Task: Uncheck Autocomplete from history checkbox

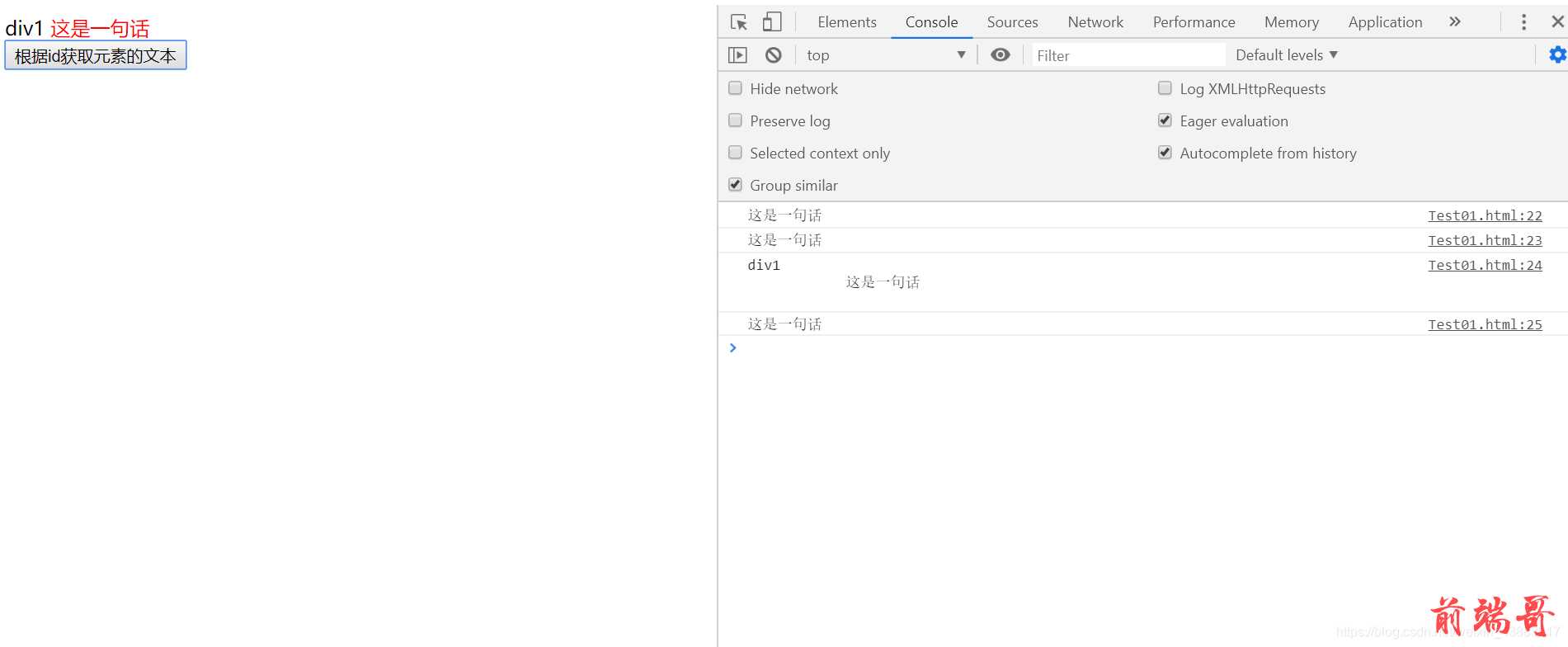Action: 1165,153
